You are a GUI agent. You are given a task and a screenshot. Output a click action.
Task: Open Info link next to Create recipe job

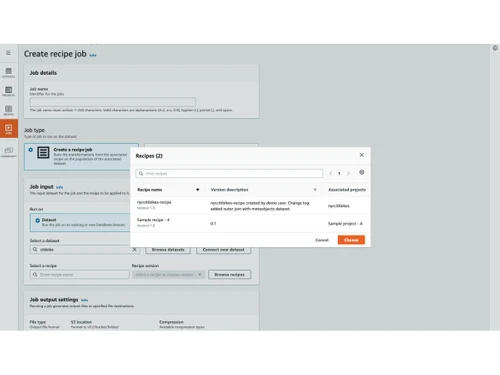(93, 55)
